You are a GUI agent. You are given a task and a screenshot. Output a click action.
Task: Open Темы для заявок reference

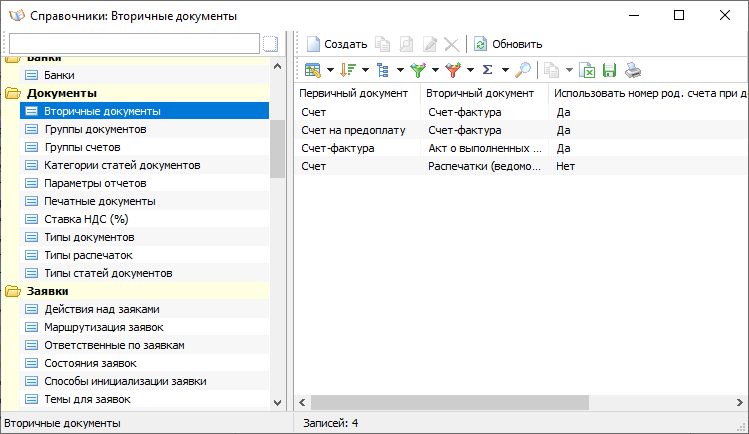tap(144, 400)
